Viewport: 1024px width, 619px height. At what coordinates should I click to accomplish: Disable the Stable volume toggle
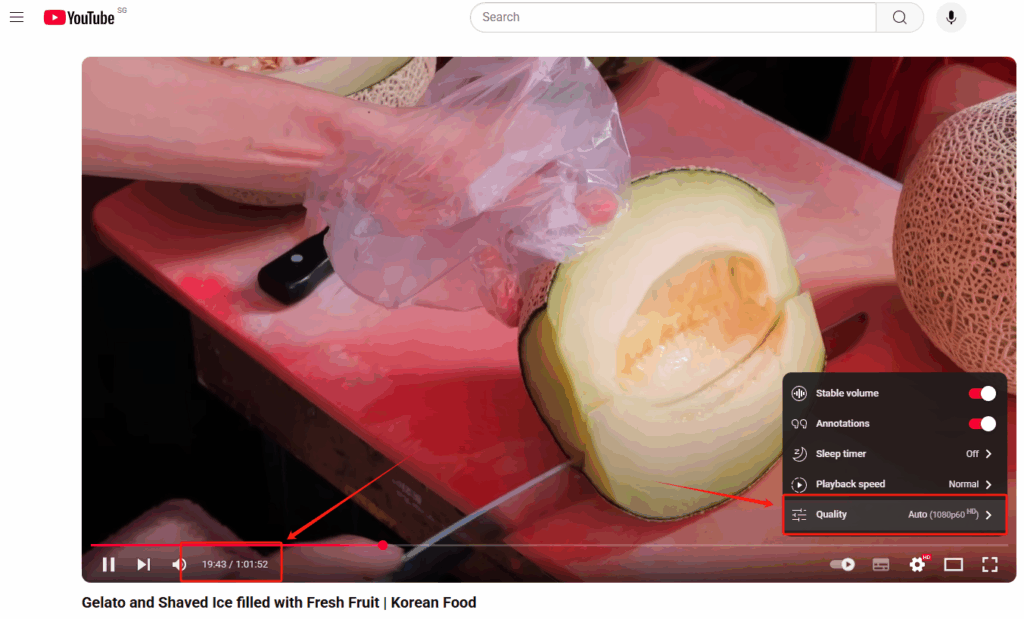[x=982, y=393]
